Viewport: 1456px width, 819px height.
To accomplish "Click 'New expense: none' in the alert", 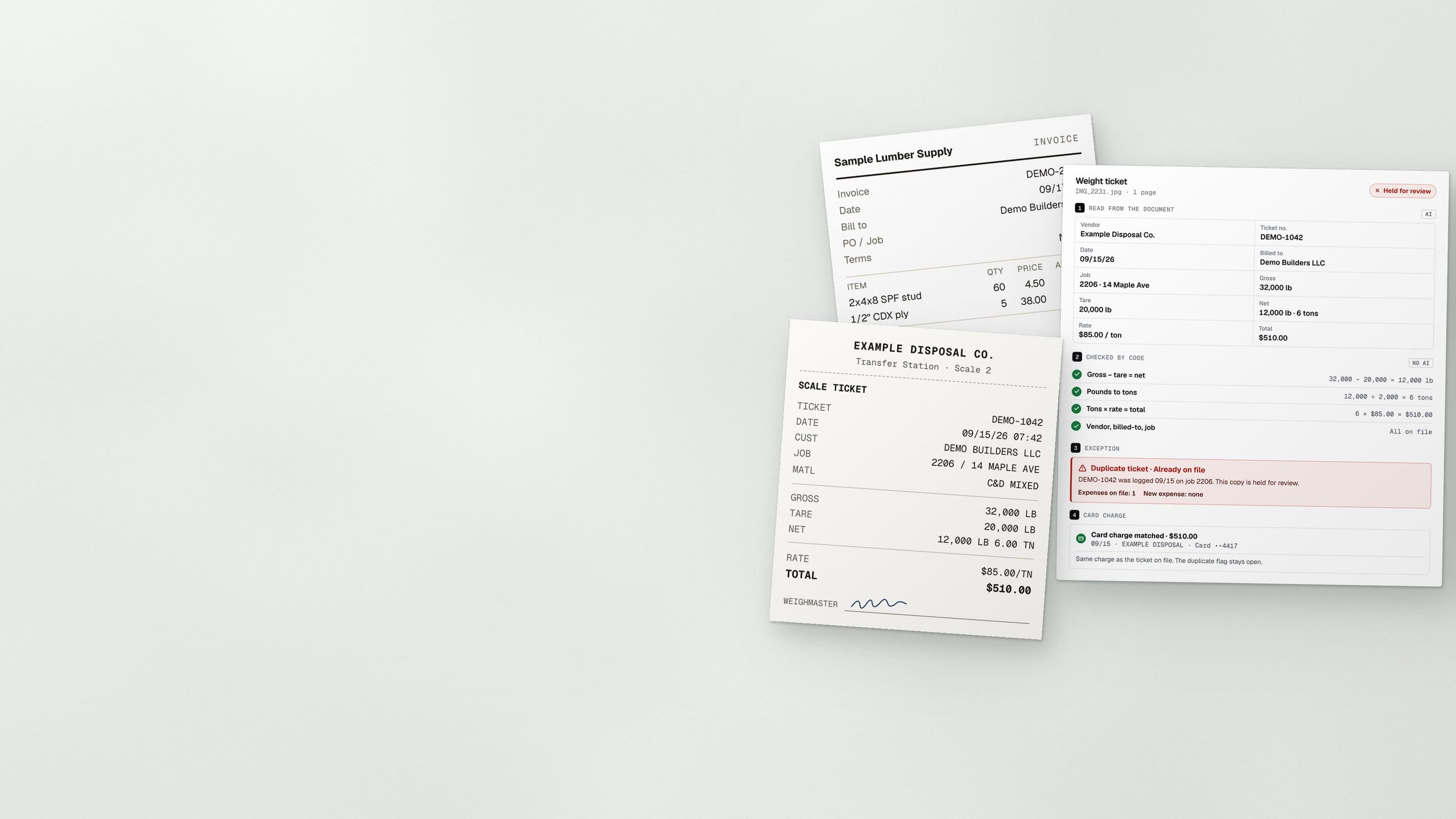I will click(1173, 493).
